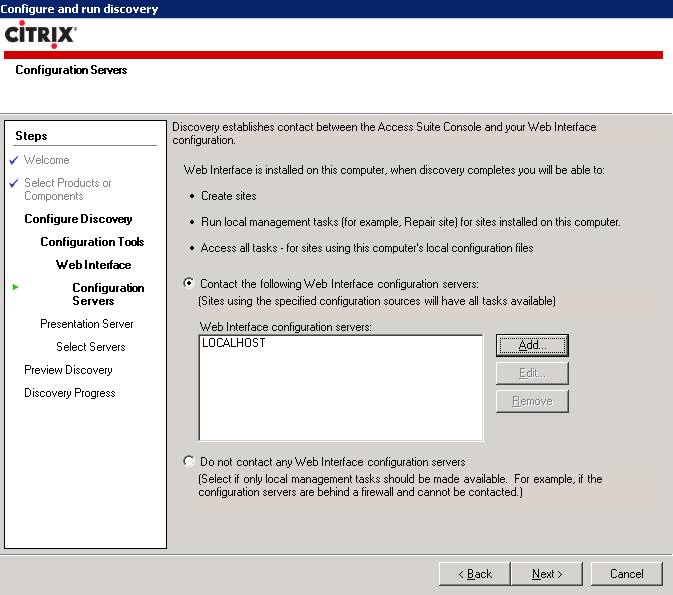Click the checkmark beside Select Products or Components
The image size is (673, 595).
(14, 183)
